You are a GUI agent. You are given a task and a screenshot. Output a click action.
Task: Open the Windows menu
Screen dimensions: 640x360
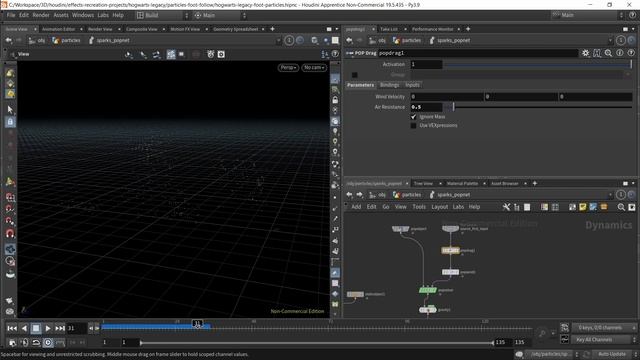tap(83, 15)
